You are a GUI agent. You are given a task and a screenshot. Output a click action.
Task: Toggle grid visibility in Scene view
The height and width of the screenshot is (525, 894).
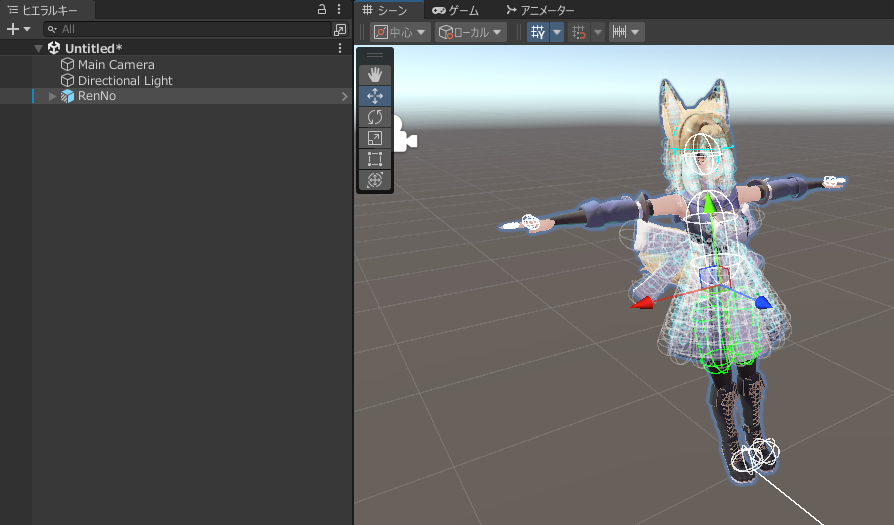tap(538, 32)
